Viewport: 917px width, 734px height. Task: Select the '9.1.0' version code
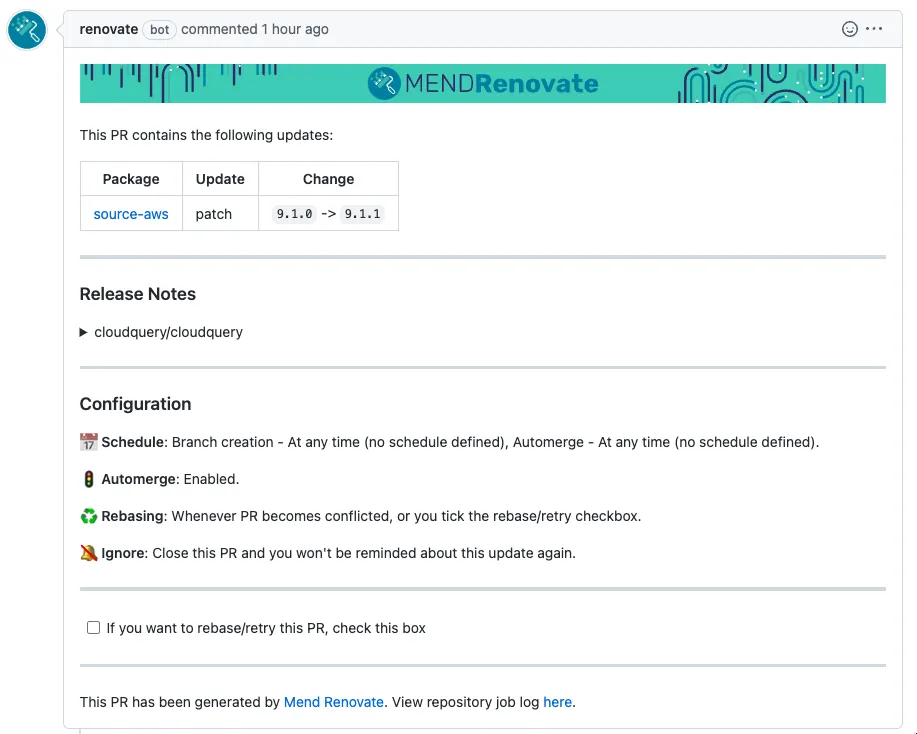(294, 214)
